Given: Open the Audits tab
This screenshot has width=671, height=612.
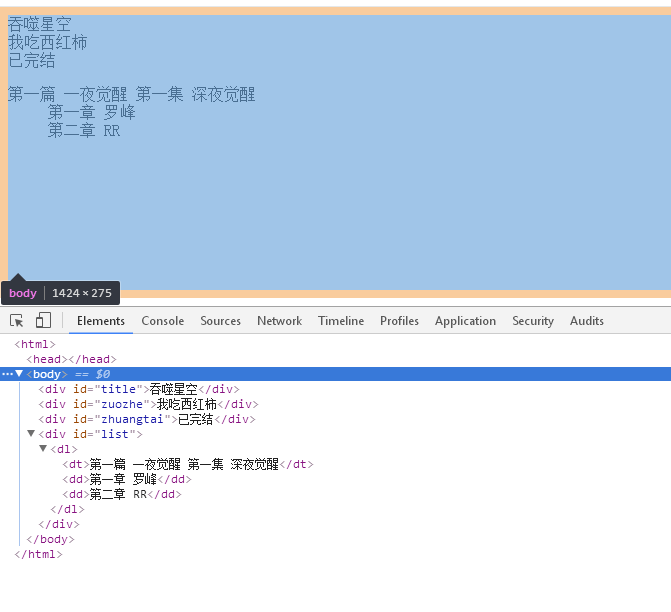Looking at the screenshot, I should pos(586,321).
